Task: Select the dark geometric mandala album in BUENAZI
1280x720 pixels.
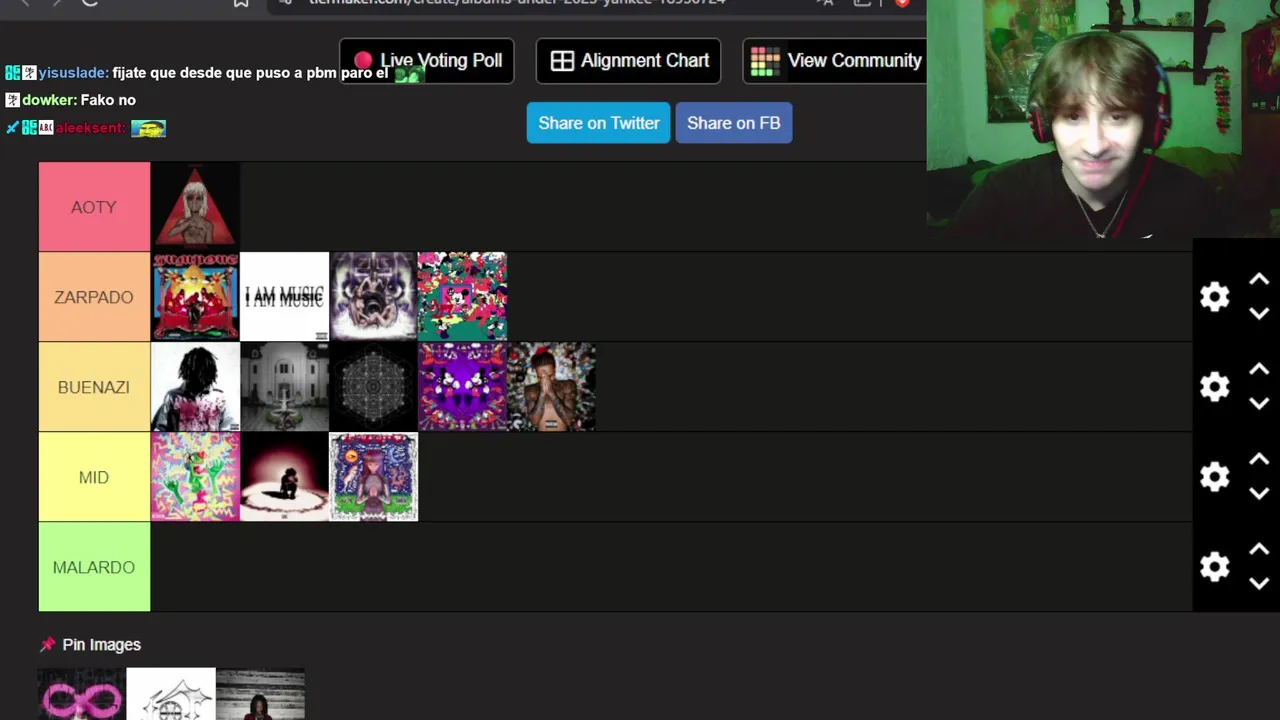Action: (x=373, y=387)
